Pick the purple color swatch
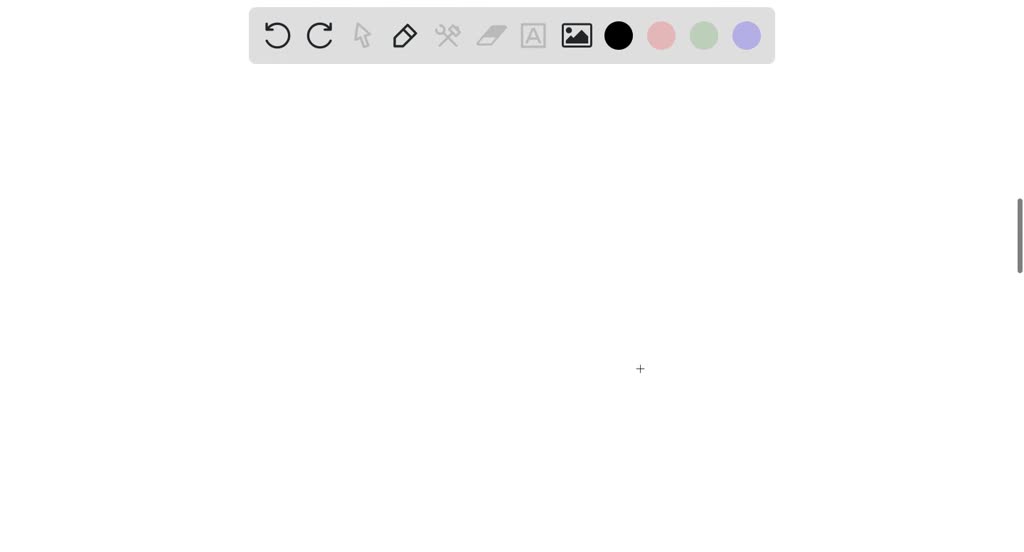 [x=746, y=35]
